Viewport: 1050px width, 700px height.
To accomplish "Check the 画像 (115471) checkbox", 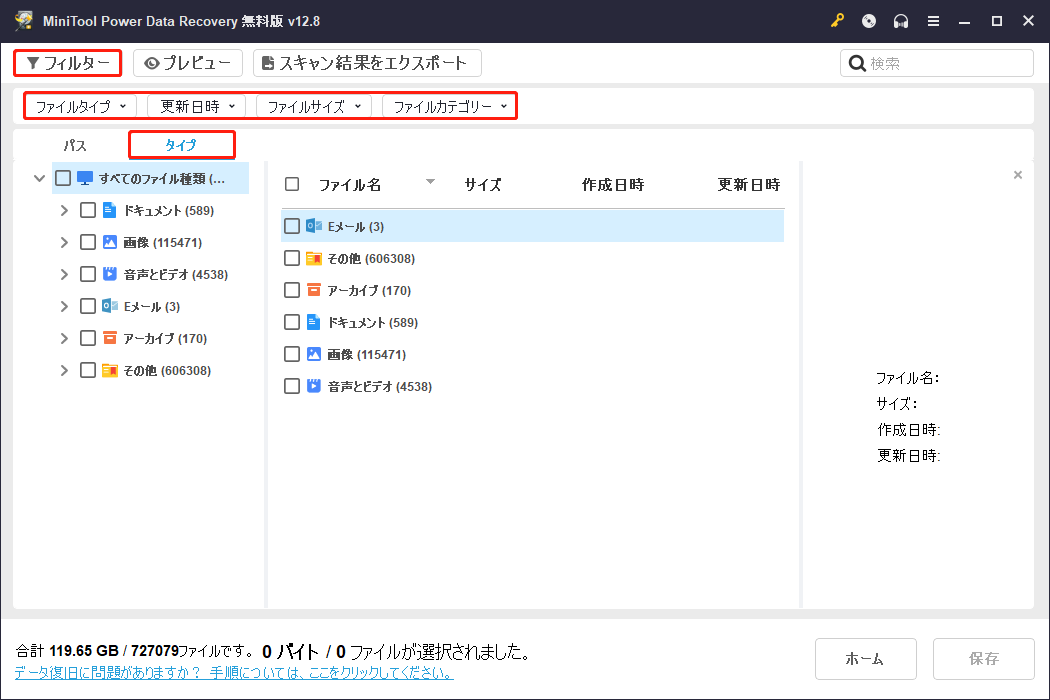I will [x=88, y=242].
